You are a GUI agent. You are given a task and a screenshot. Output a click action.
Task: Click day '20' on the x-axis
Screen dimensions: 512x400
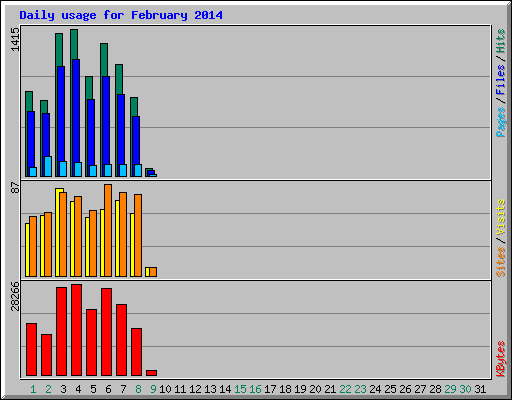[315, 389]
